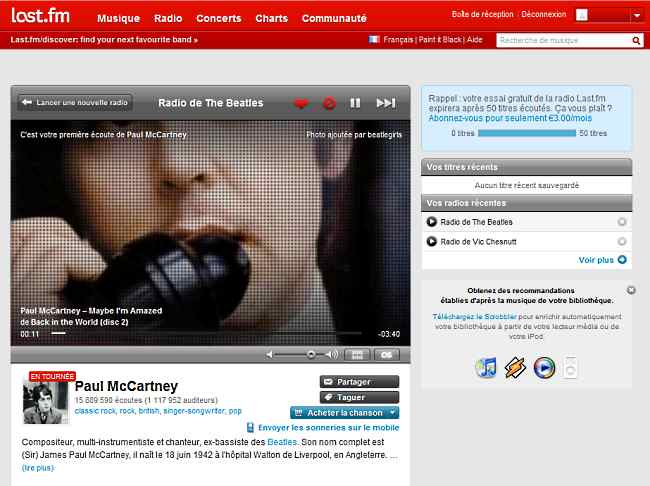Play Radio de The Beatles from recent radios
The width and height of the screenshot is (650, 486).
[x=432, y=222]
